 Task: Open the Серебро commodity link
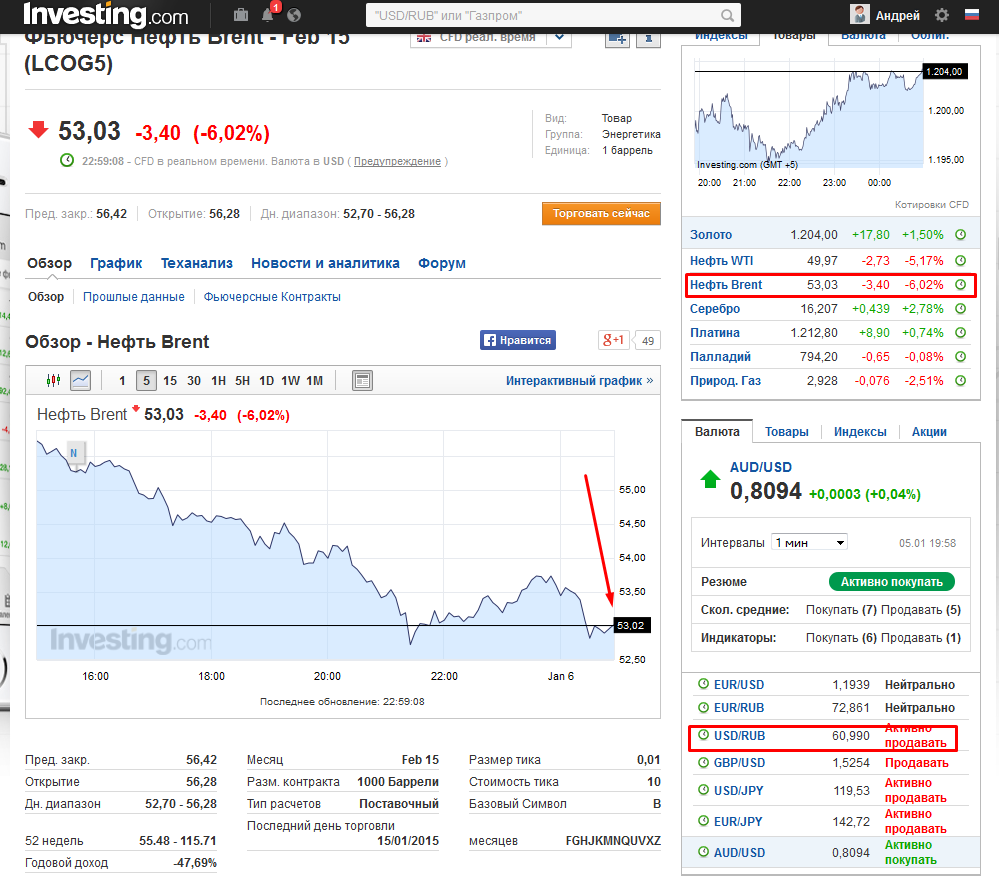pos(715,308)
